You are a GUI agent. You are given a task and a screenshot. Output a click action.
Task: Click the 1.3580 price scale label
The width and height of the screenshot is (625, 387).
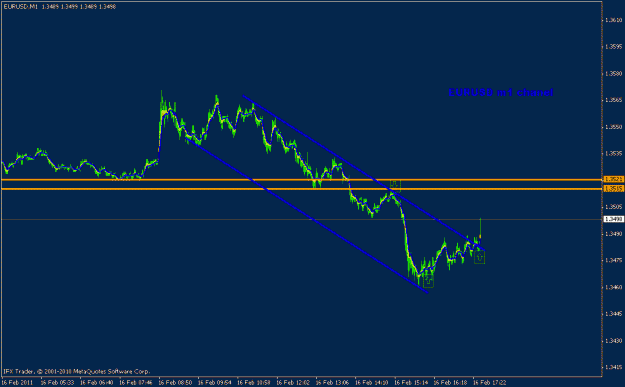pos(614,73)
